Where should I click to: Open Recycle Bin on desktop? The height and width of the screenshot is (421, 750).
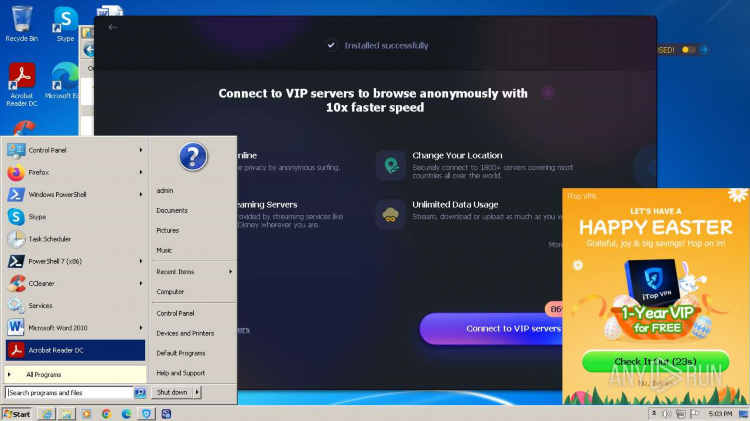click(x=22, y=23)
